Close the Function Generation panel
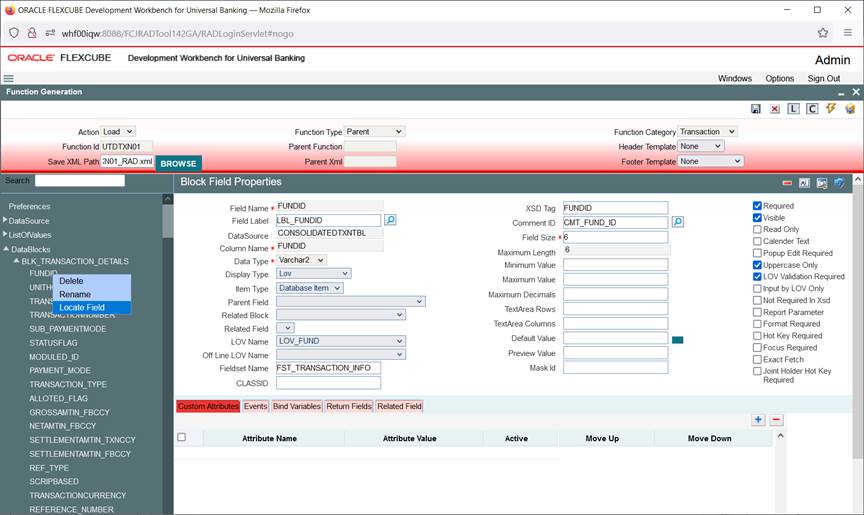The image size is (864, 515). coord(856,92)
